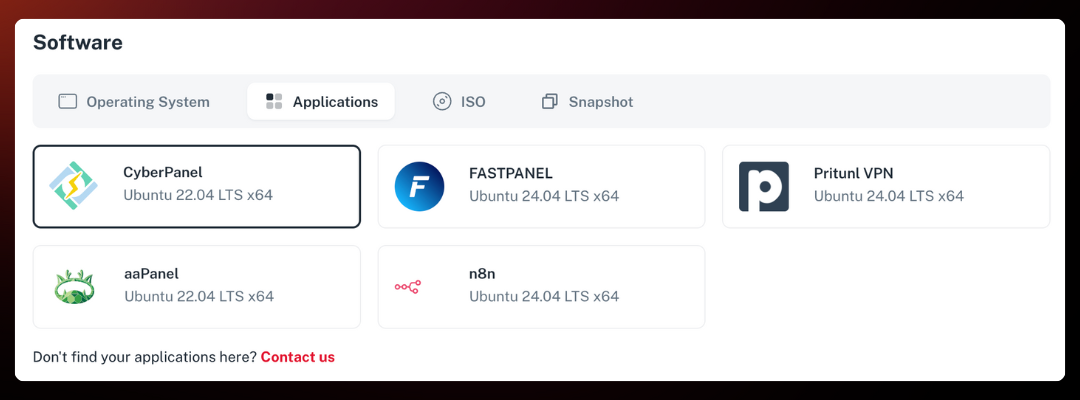Viewport: 1080px width, 400px height.
Task: Click the Snapshot copy icon
Action: [x=550, y=102]
